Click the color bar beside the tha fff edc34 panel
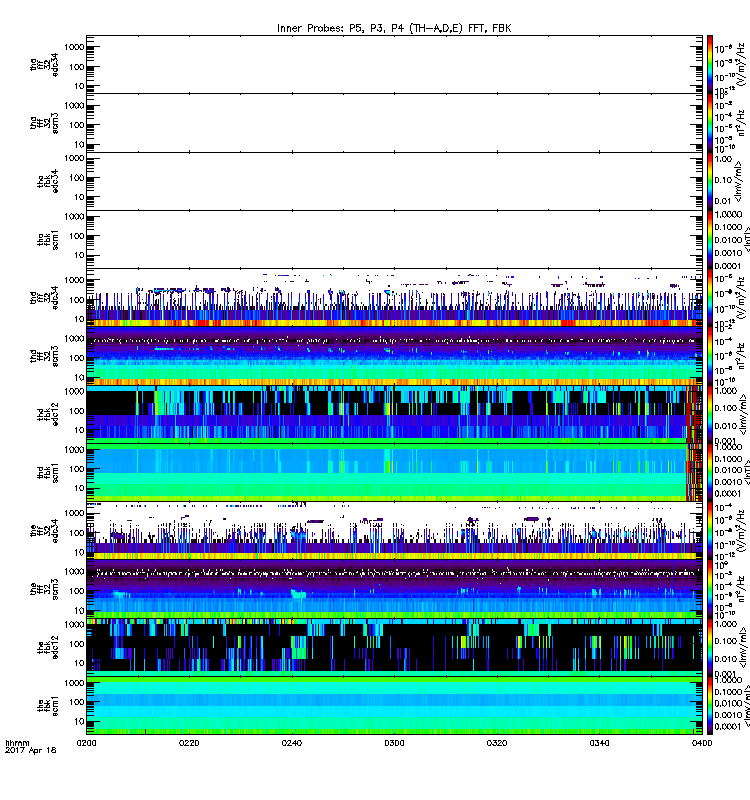This screenshot has height=800, width=750. (x=710, y=64)
